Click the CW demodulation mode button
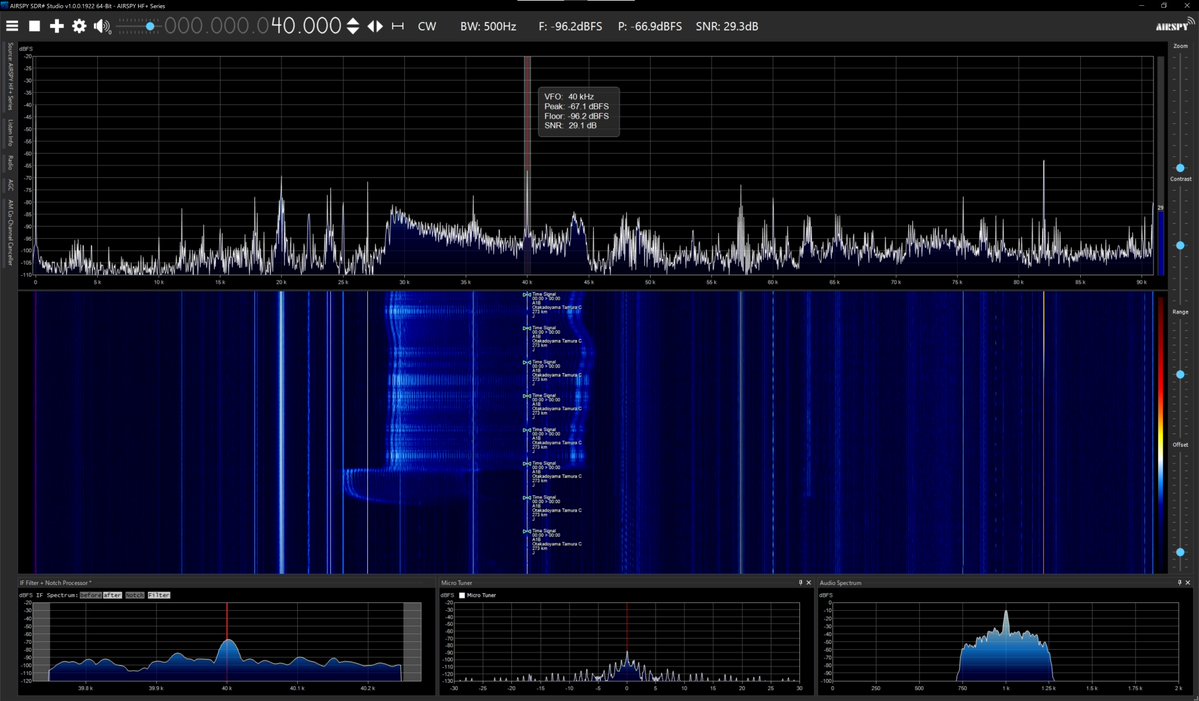 point(427,26)
